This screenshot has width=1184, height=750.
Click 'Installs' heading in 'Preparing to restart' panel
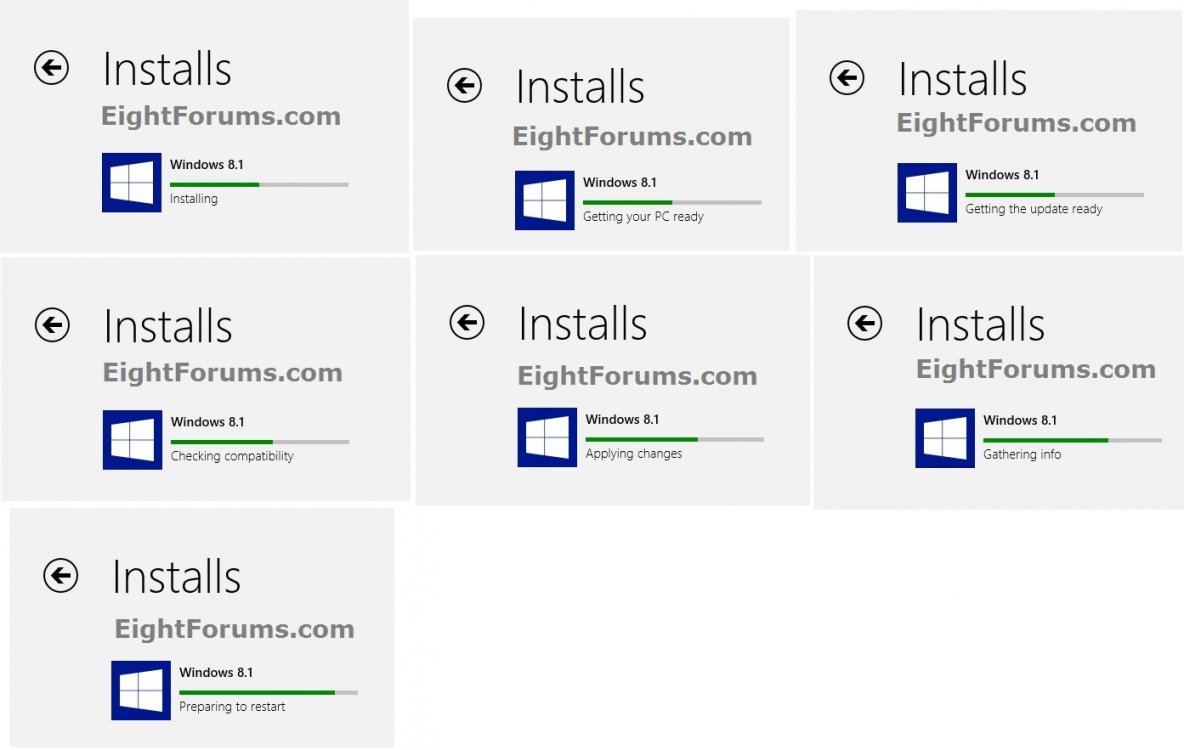[x=176, y=577]
